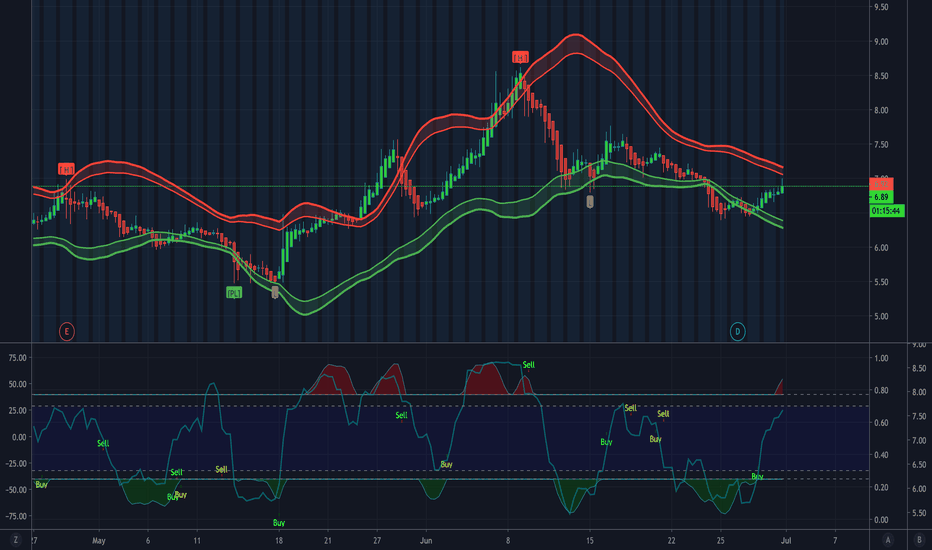Click the 'May' date label on the time axis
Viewport: 932px width, 550px height.
point(99,540)
